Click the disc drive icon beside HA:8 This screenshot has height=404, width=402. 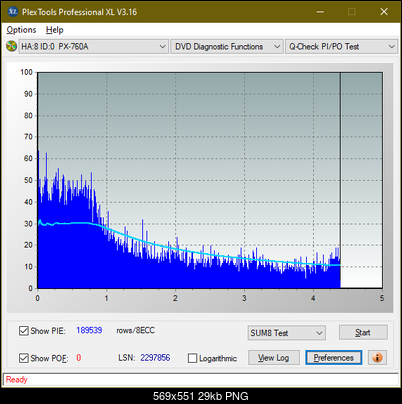11,46
